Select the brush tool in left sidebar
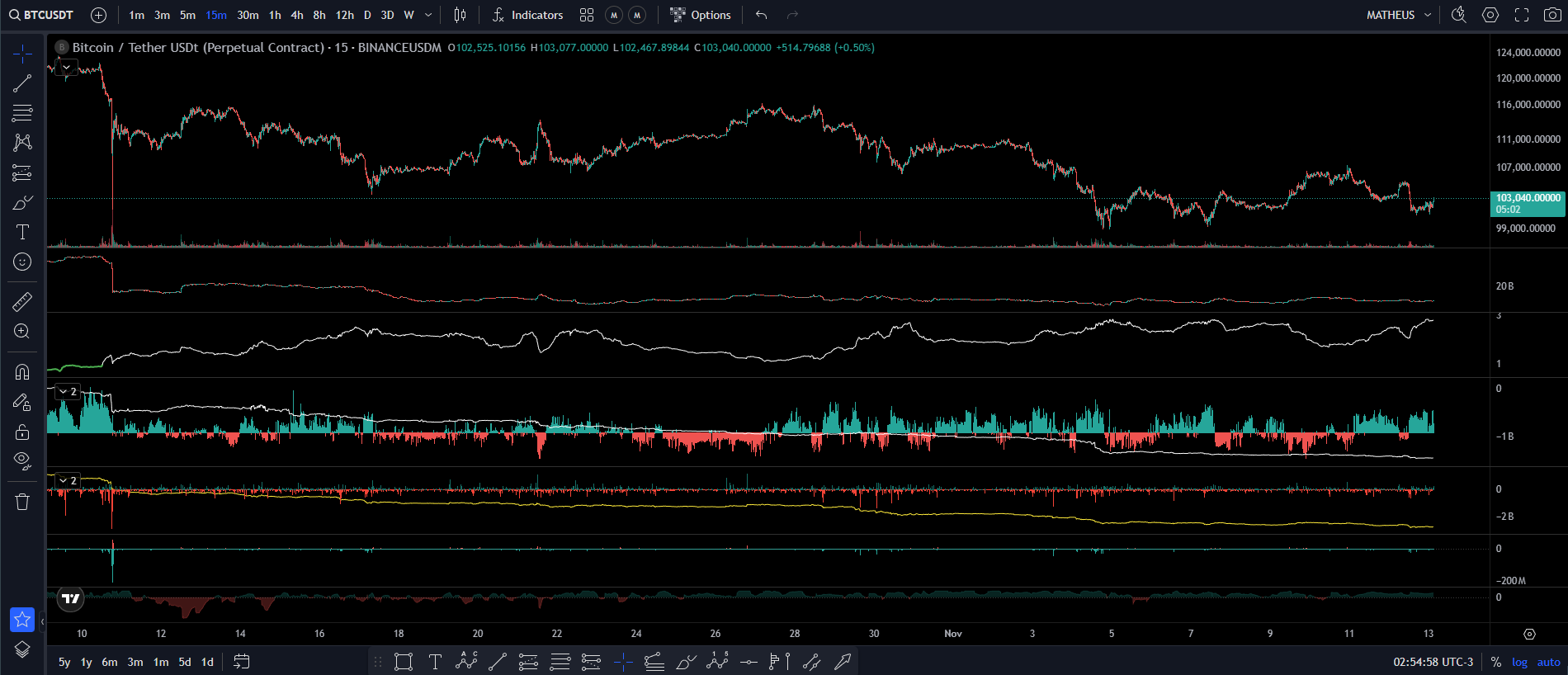Image resolution: width=1568 pixels, height=675 pixels. (22, 202)
